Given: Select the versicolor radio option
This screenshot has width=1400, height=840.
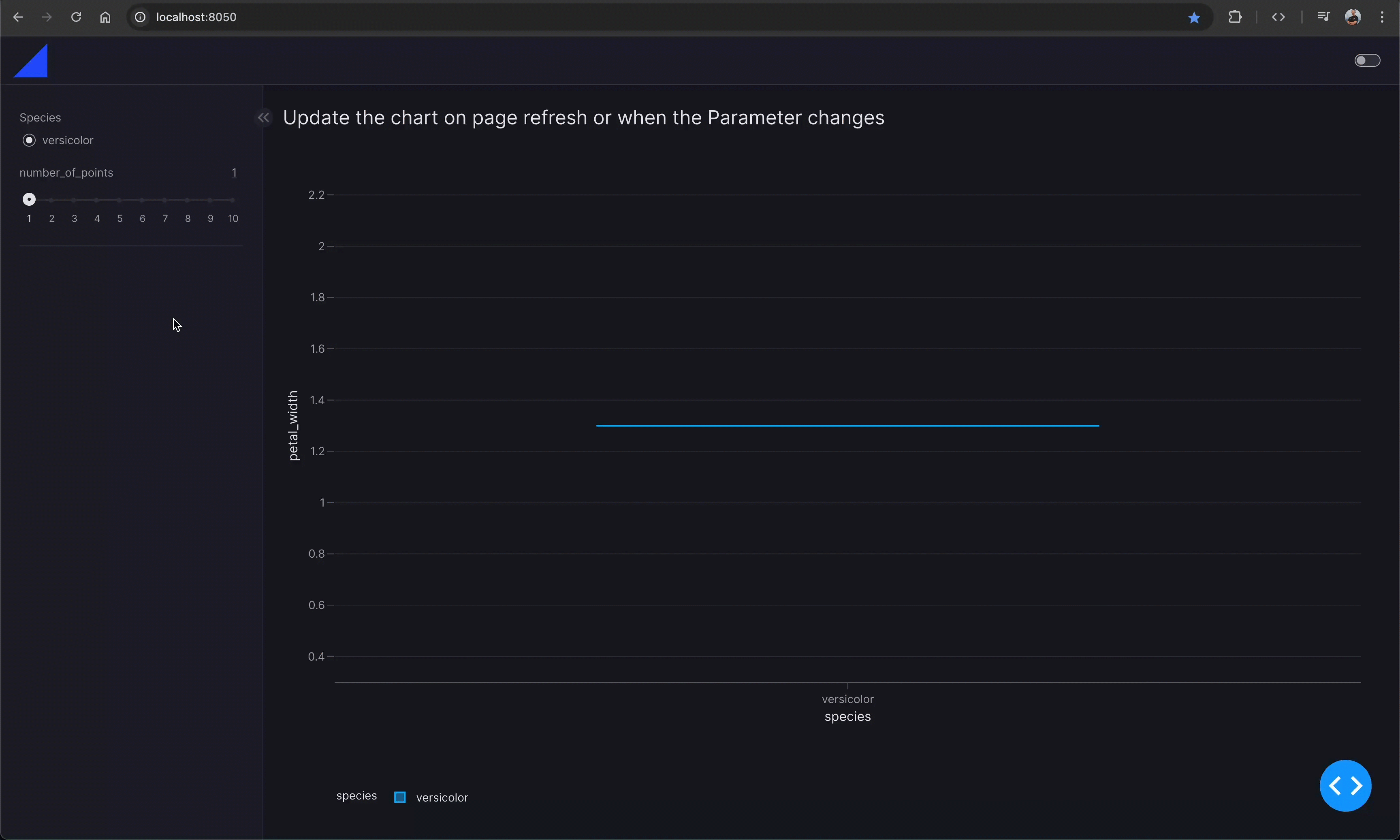Looking at the screenshot, I should pos(29,141).
